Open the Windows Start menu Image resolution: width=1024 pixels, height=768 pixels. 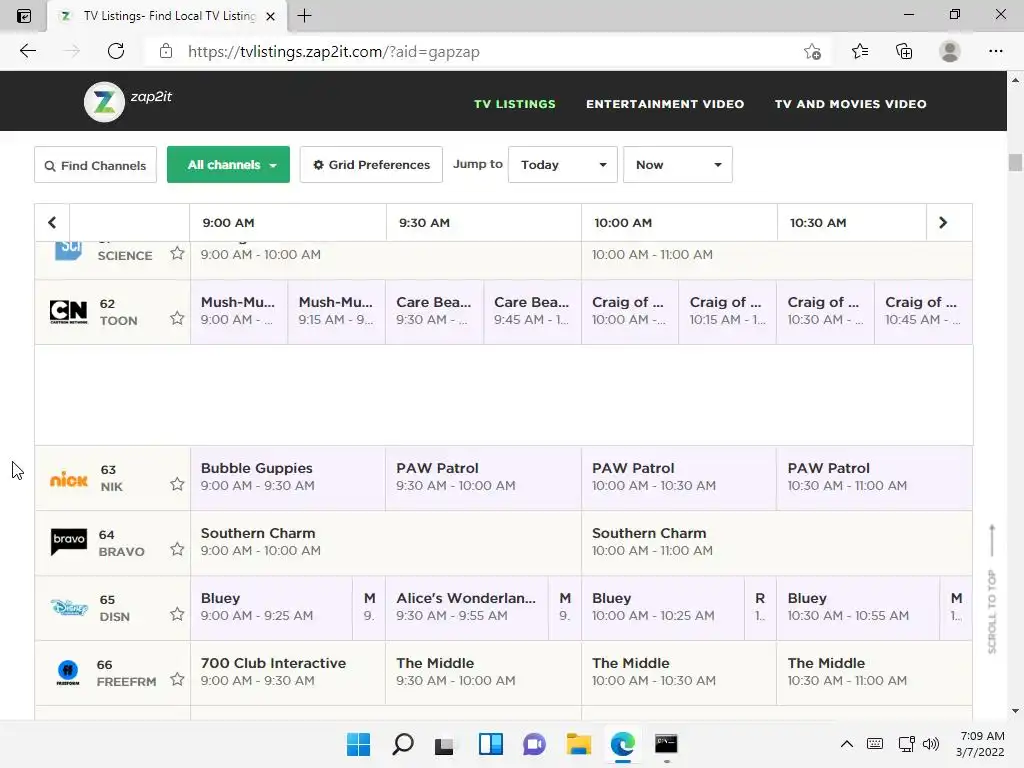358,744
